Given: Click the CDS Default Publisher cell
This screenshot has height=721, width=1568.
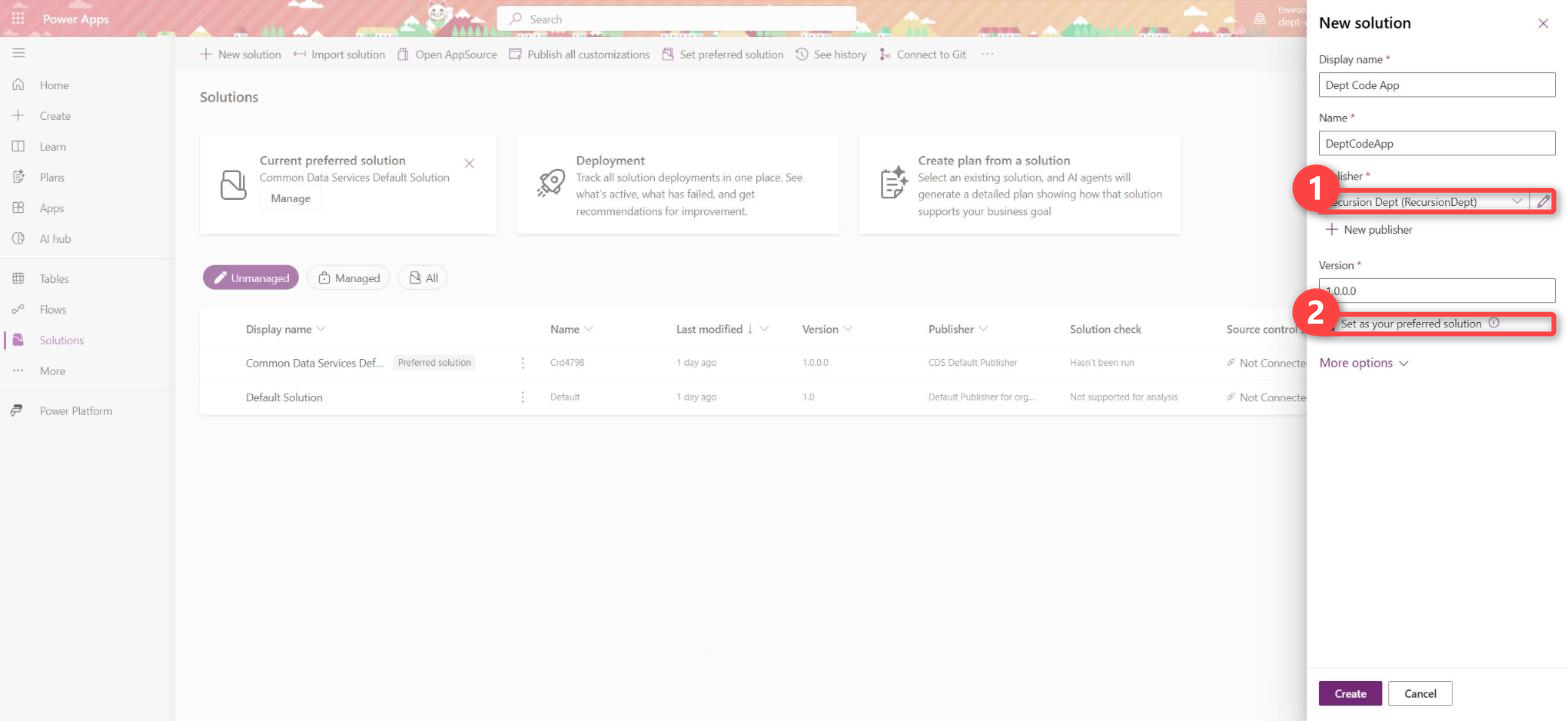Looking at the screenshot, I should click(973, 363).
